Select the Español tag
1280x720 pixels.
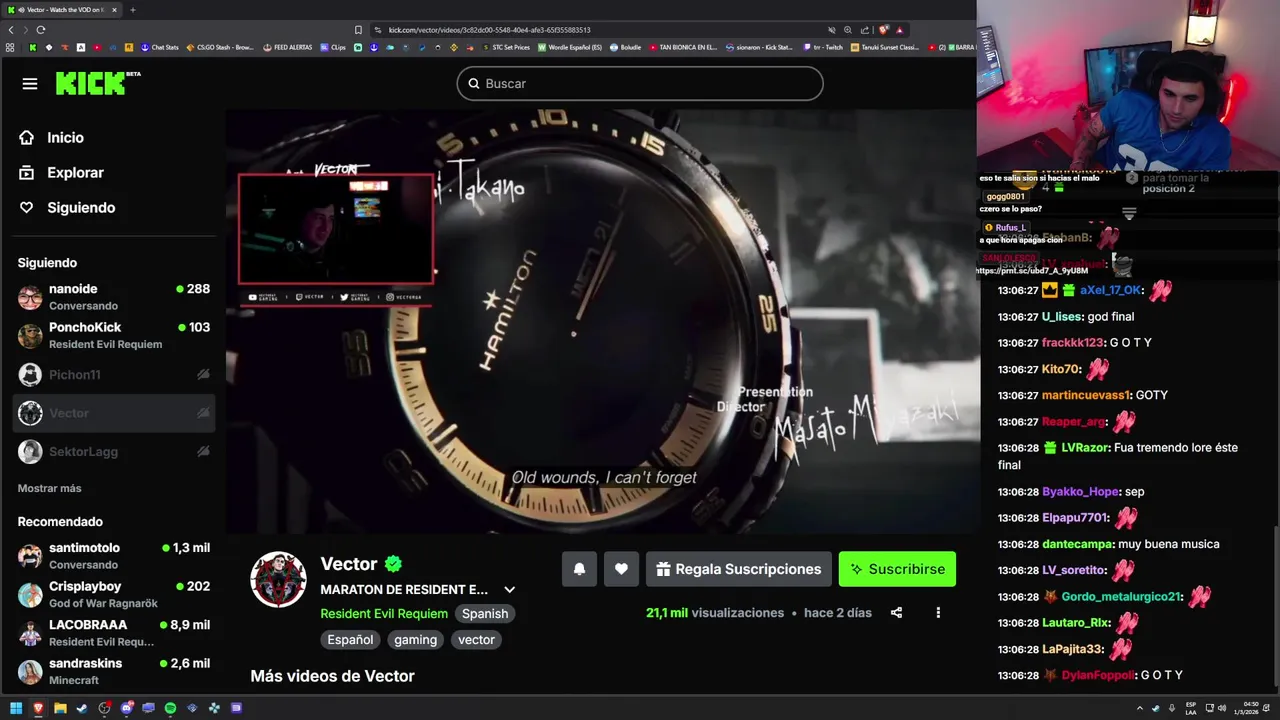coord(350,640)
